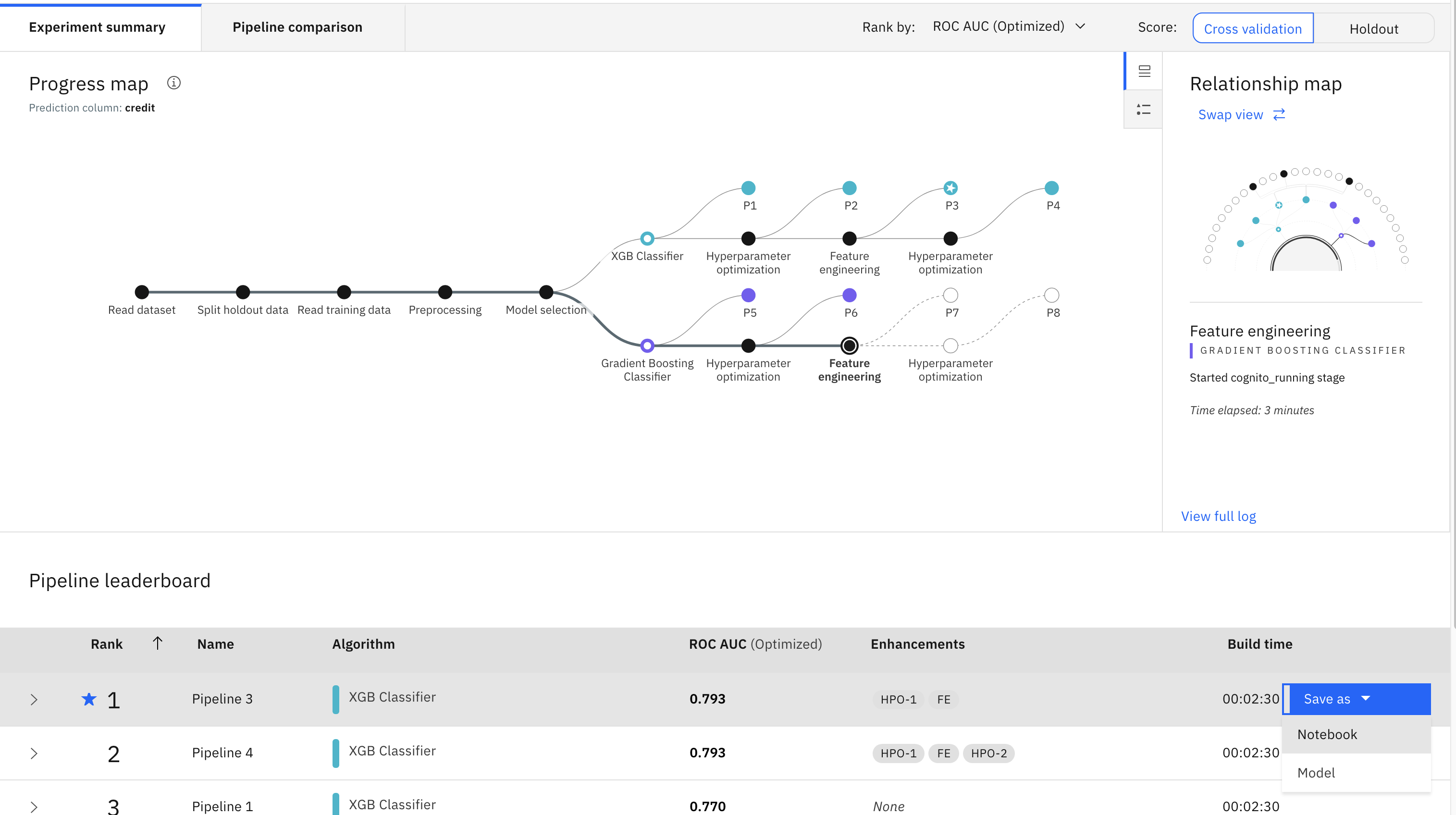This screenshot has width=1456, height=815.
Task: Click the 0.770 ROC AUC value
Action: tap(707, 806)
